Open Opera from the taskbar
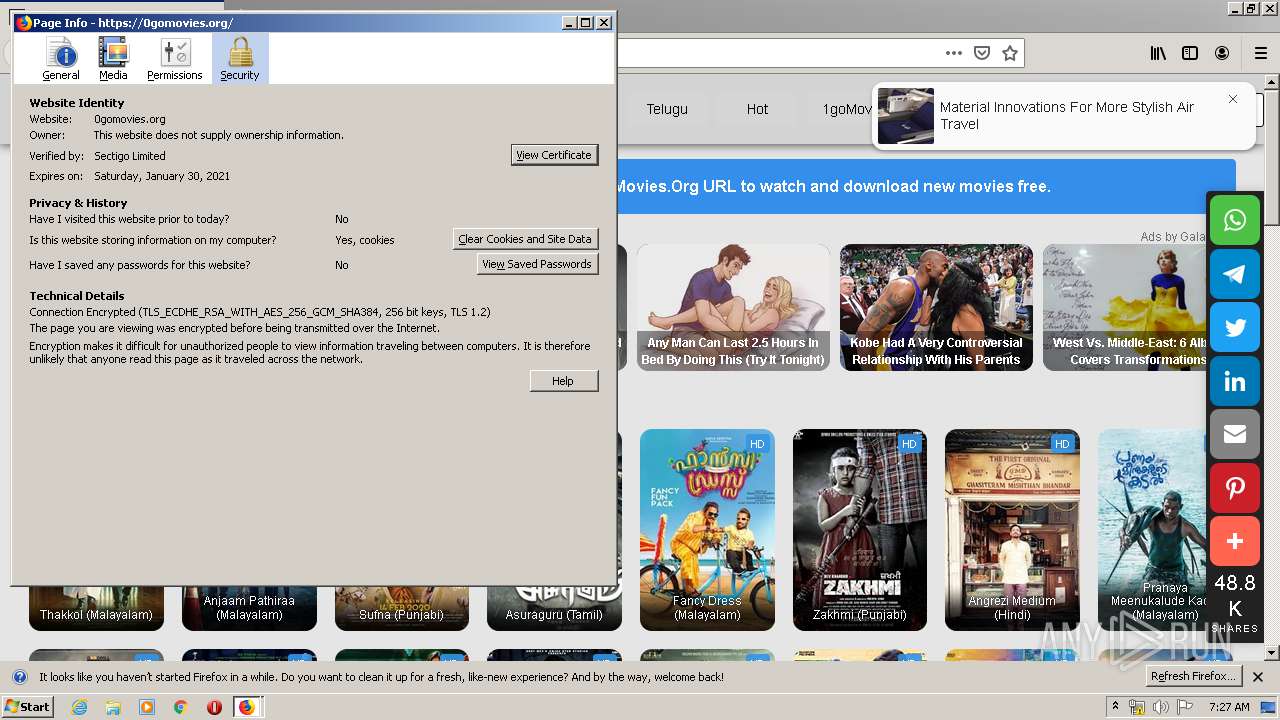This screenshot has height=720, width=1280. pyautogui.click(x=214, y=707)
